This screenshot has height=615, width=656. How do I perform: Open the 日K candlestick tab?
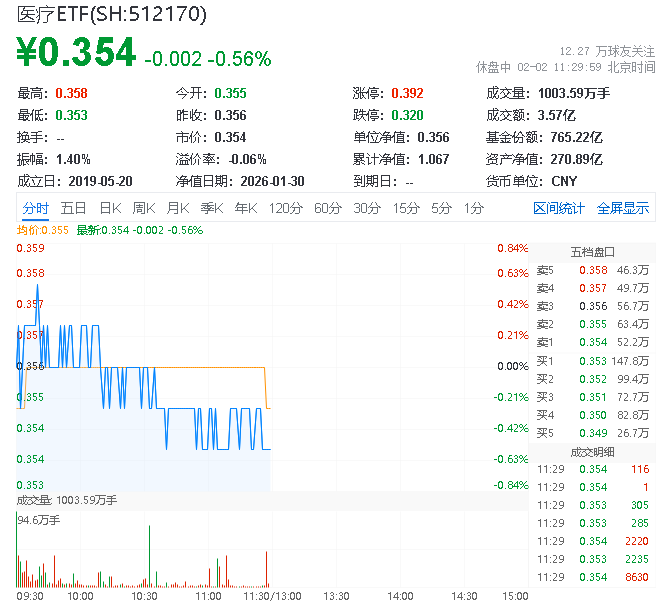point(110,208)
